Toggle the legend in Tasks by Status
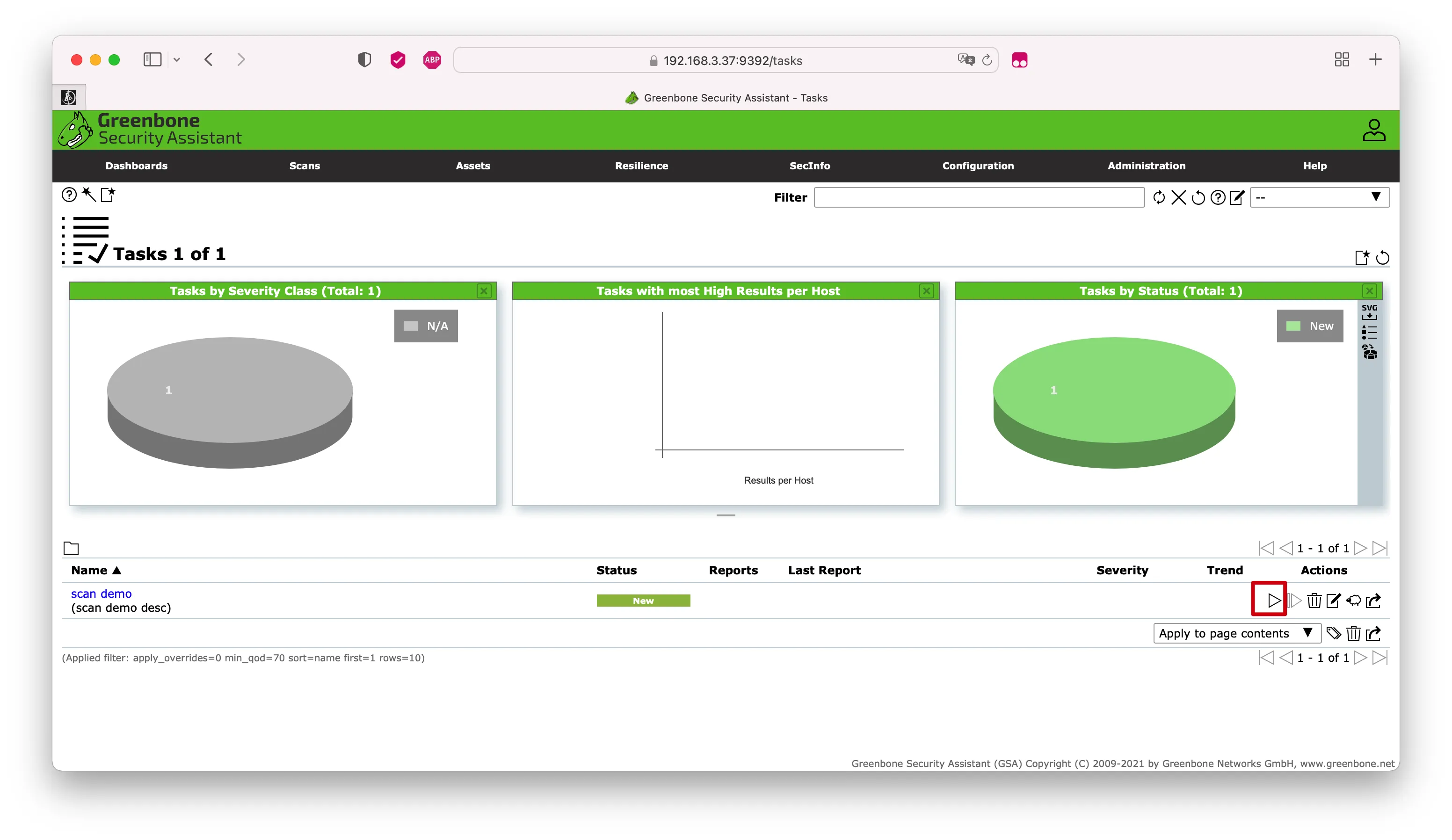This screenshot has width=1452, height=840. point(1370,332)
